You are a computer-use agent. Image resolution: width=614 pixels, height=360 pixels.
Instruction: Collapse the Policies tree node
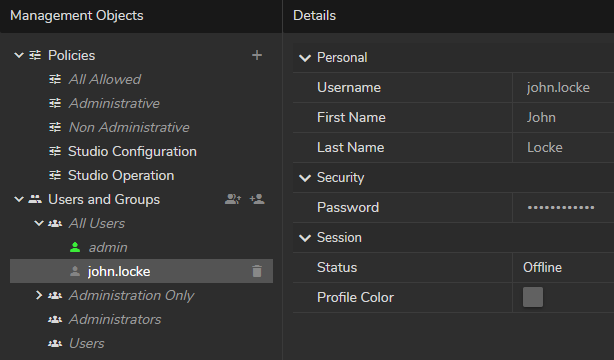pyautogui.click(x=19, y=55)
